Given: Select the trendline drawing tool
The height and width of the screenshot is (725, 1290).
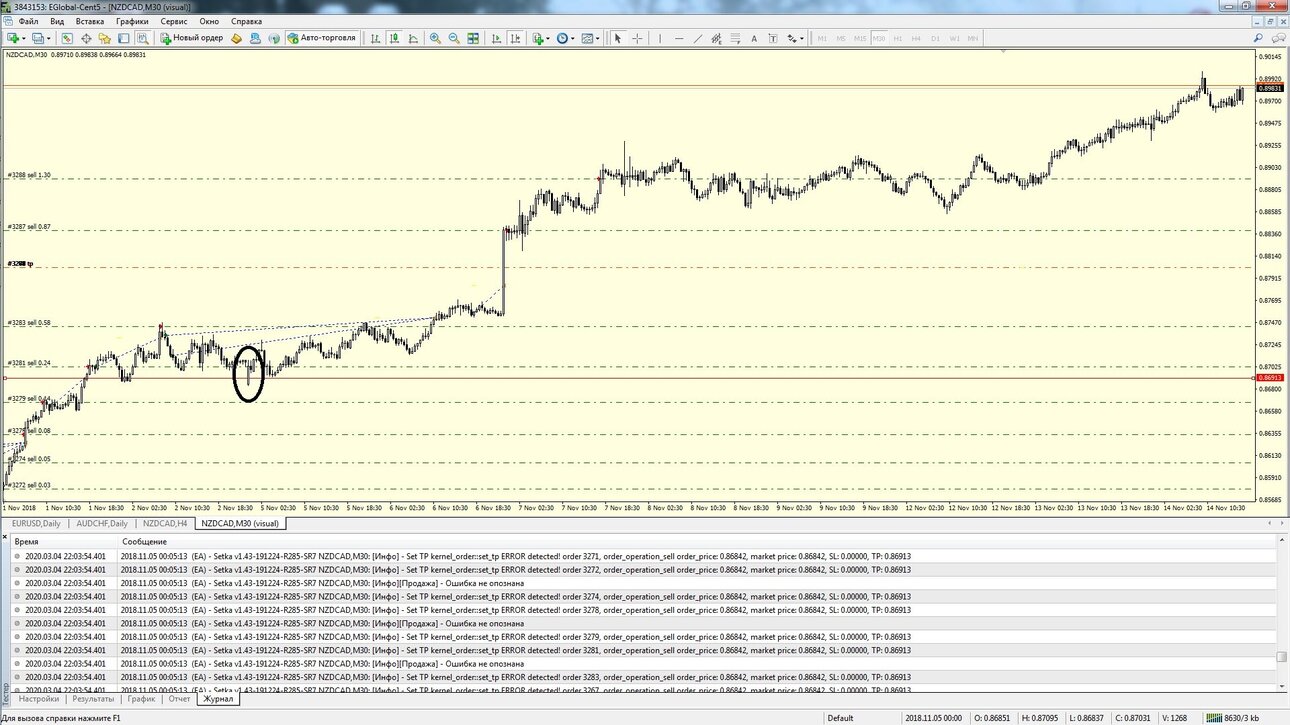Looking at the screenshot, I should coord(698,38).
